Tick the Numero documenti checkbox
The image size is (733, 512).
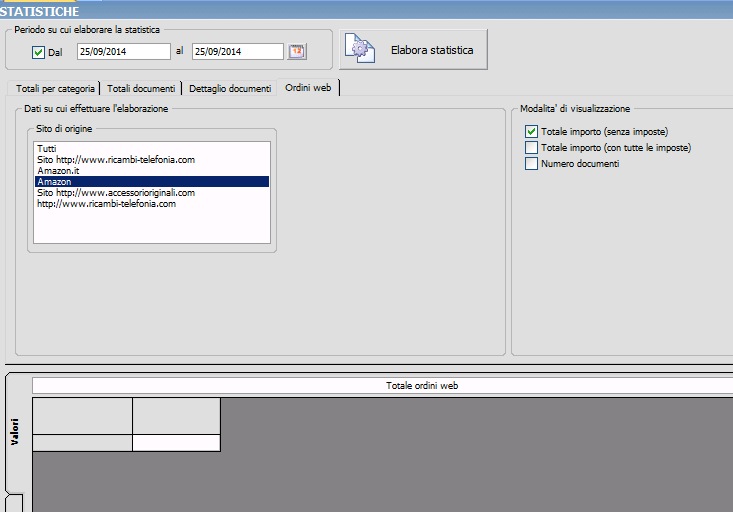pos(531,163)
